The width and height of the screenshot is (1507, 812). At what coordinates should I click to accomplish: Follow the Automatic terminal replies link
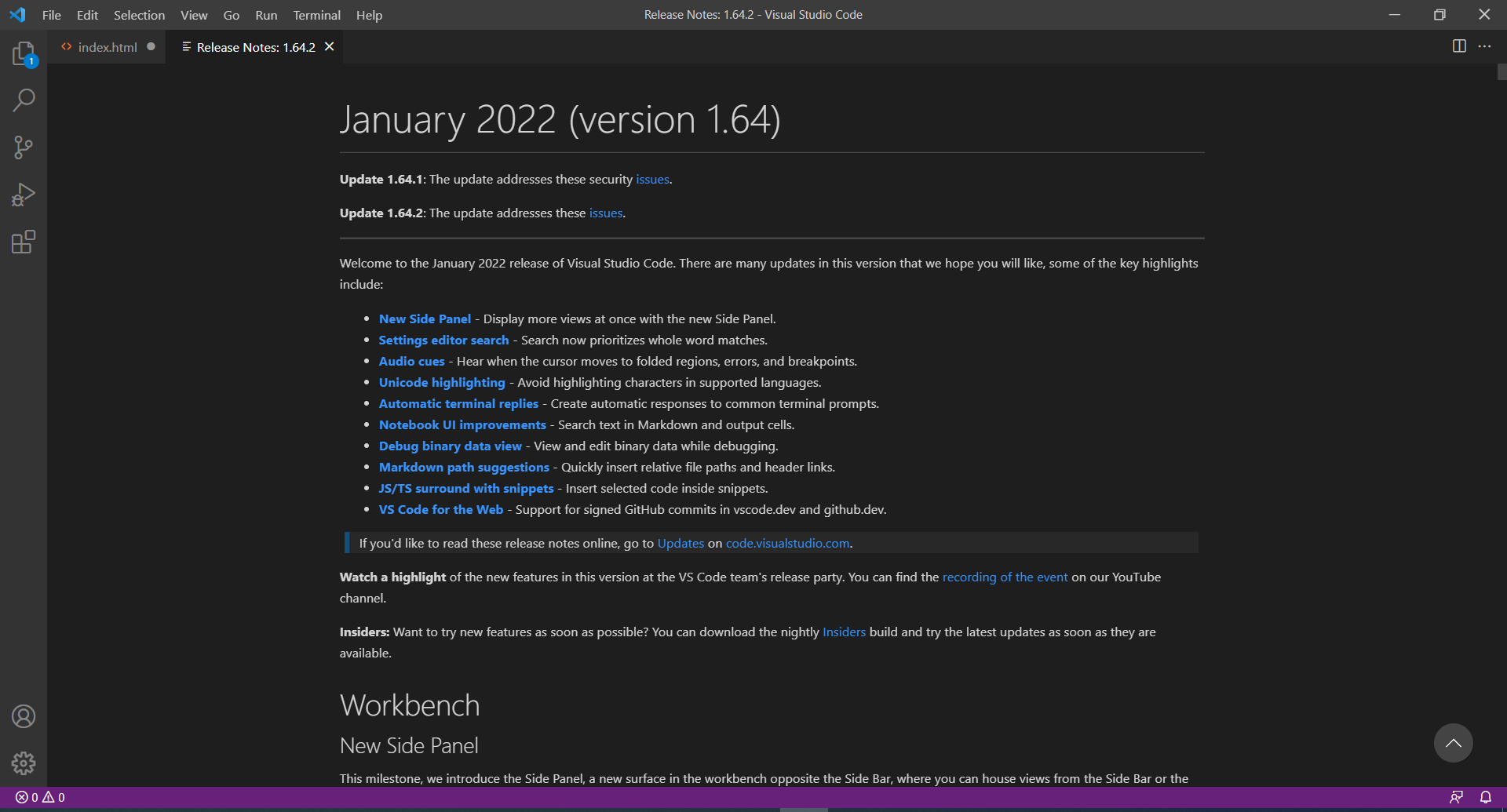(458, 404)
